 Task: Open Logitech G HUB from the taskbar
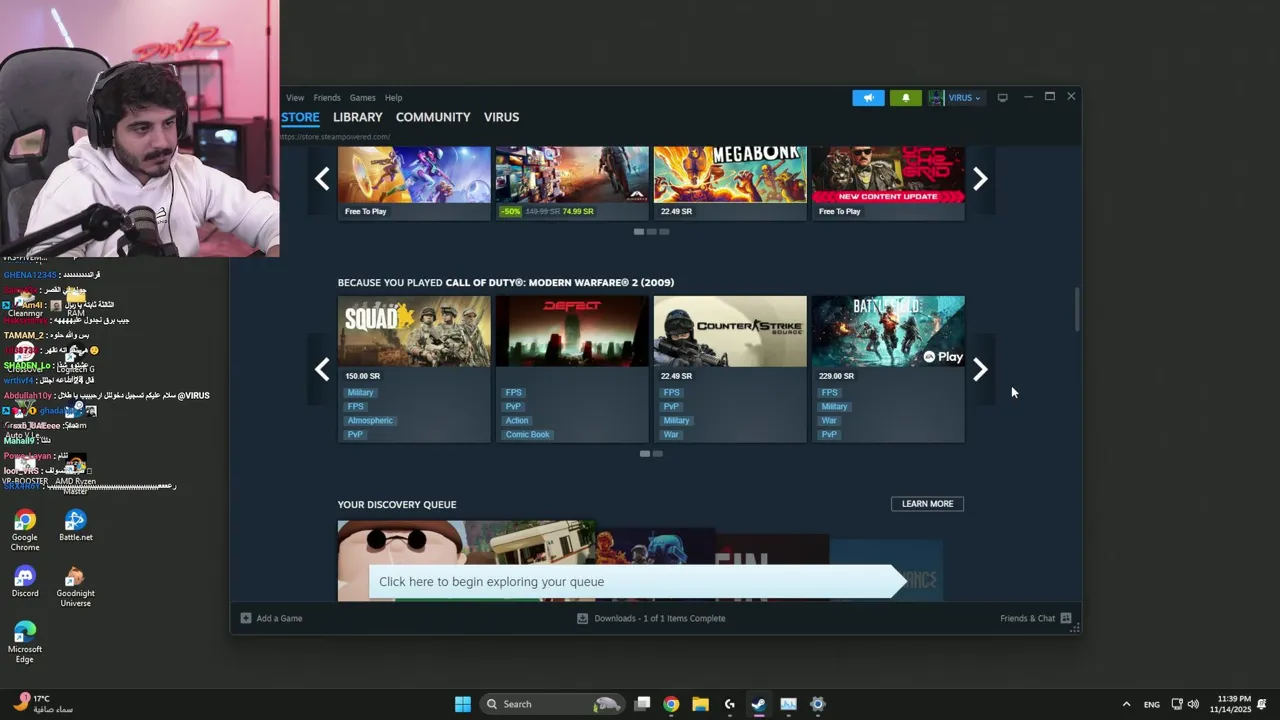tap(730, 704)
